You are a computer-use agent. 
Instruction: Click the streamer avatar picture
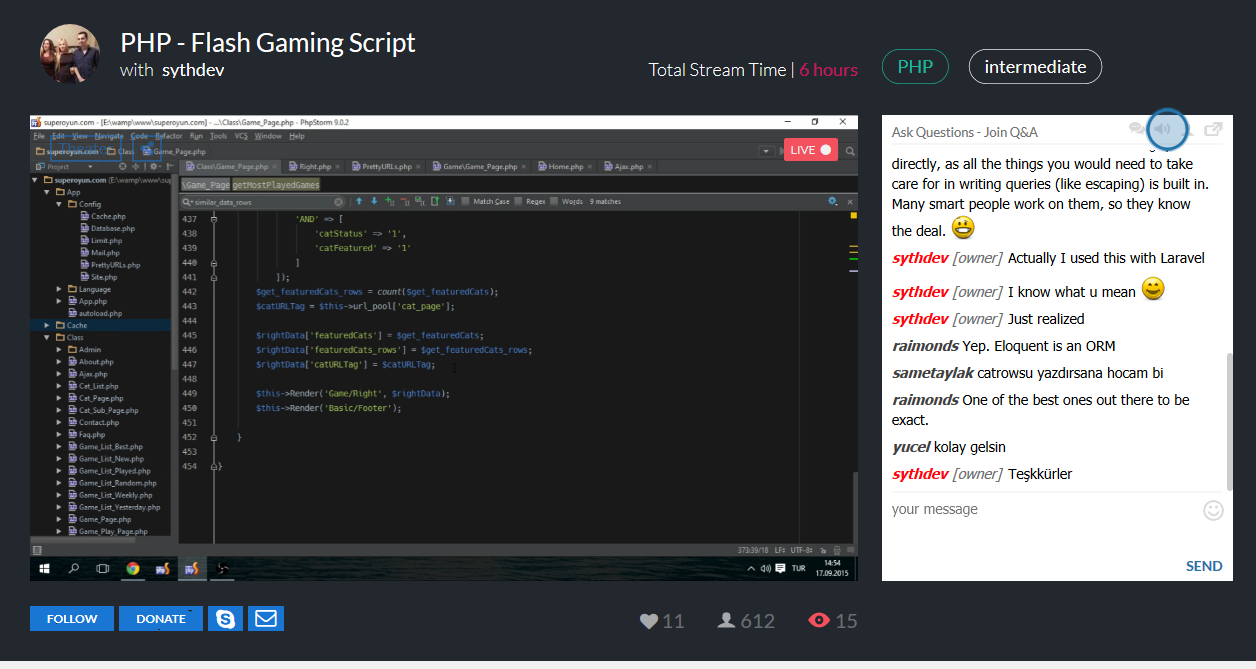point(70,54)
